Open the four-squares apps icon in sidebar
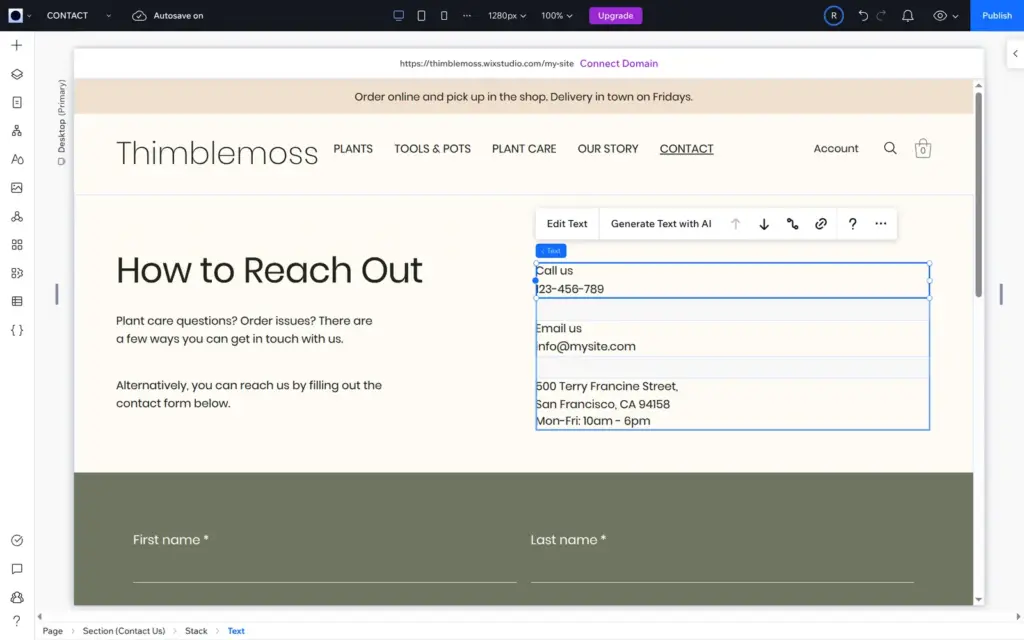Image resolution: width=1024 pixels, height=640 pixels. coord(17,245)
